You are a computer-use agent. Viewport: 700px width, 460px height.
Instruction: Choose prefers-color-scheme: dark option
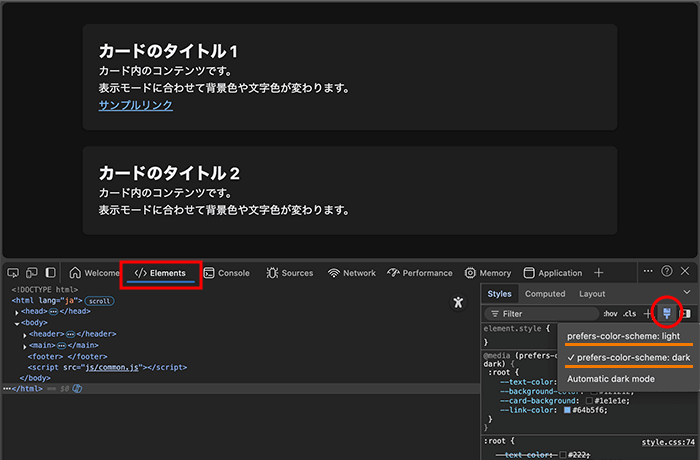click(629, 358)
